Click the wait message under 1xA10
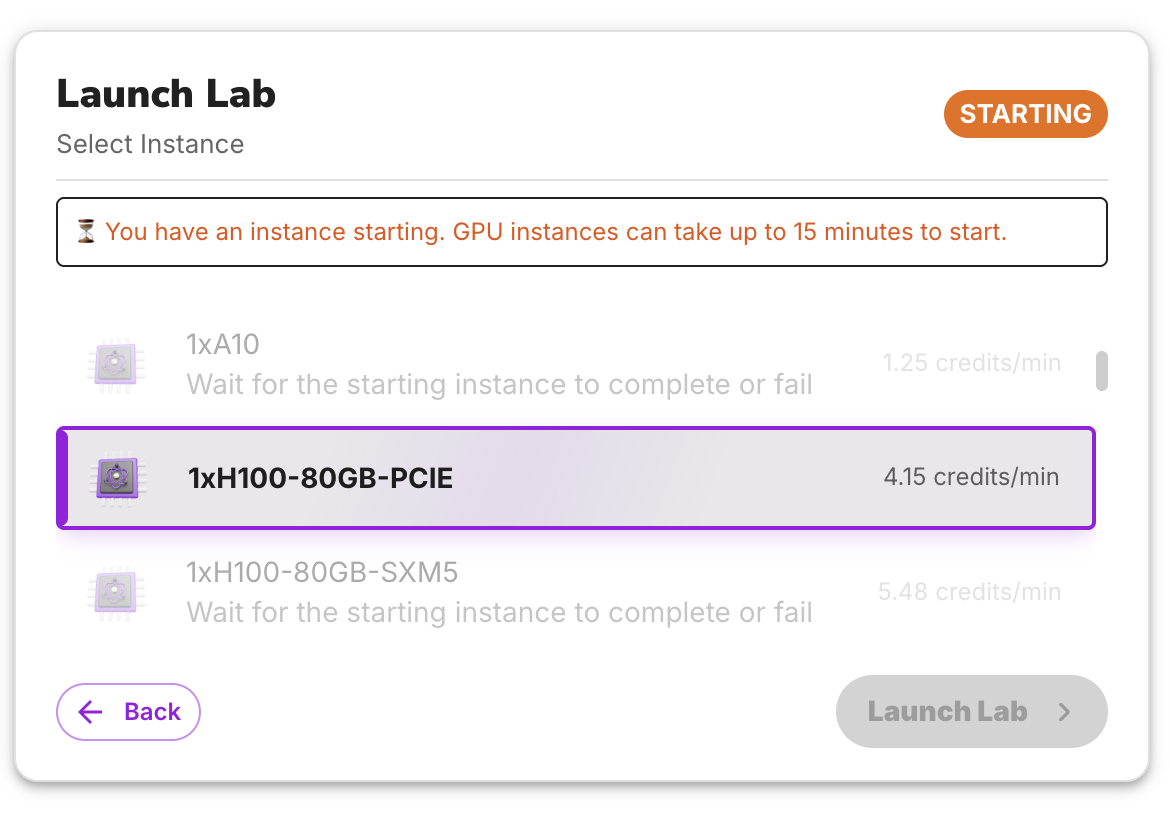Image resolution: width=1170 pixels, height=818 pixels. point(499,384)
